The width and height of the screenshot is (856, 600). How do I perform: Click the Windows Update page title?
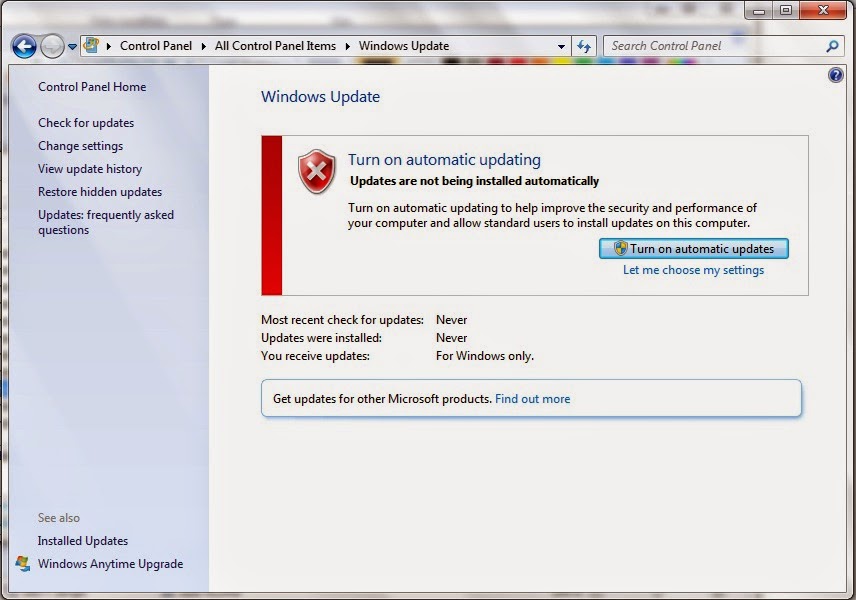coord(320,97)
